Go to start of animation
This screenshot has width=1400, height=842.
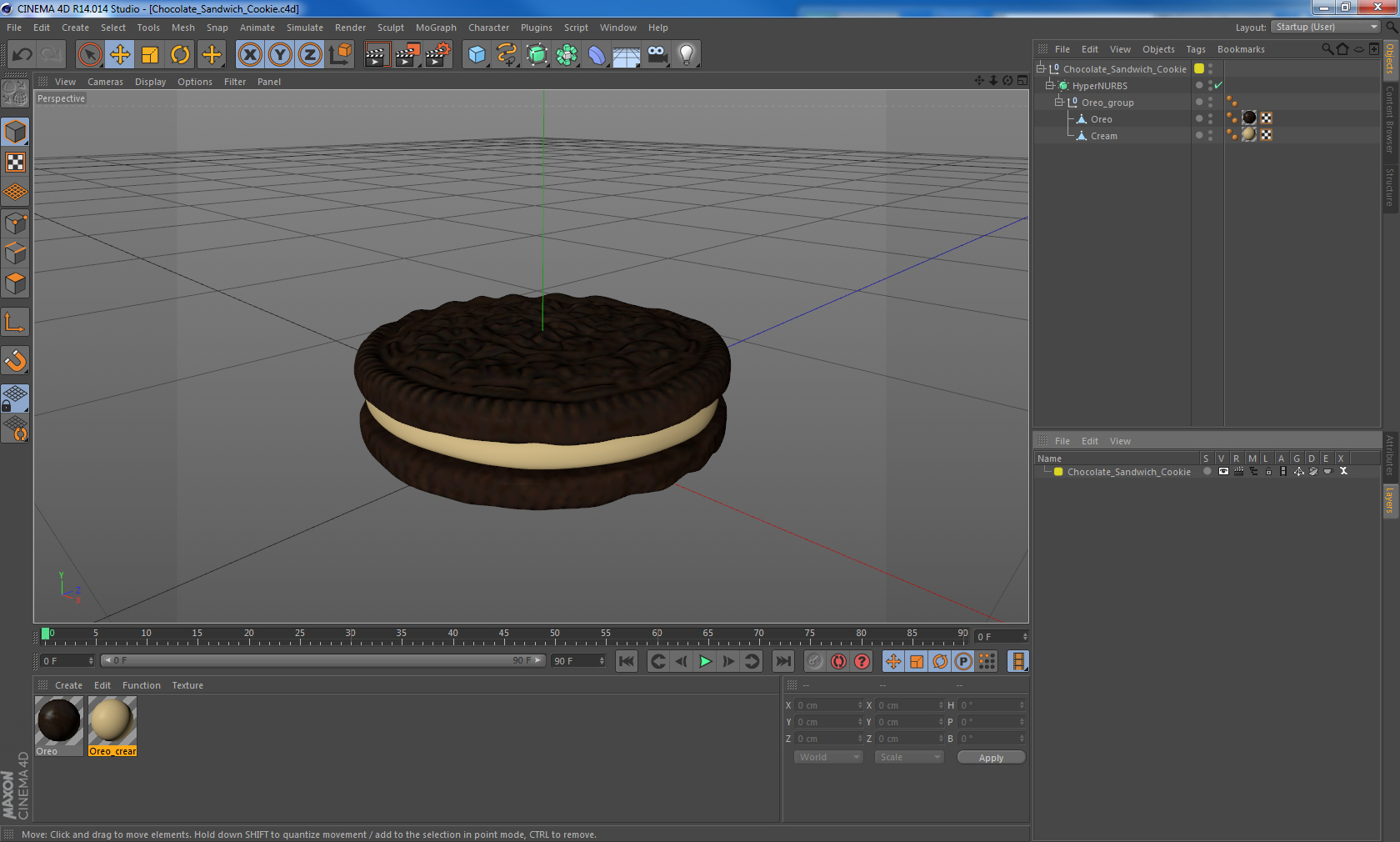[x=627, y=661]
